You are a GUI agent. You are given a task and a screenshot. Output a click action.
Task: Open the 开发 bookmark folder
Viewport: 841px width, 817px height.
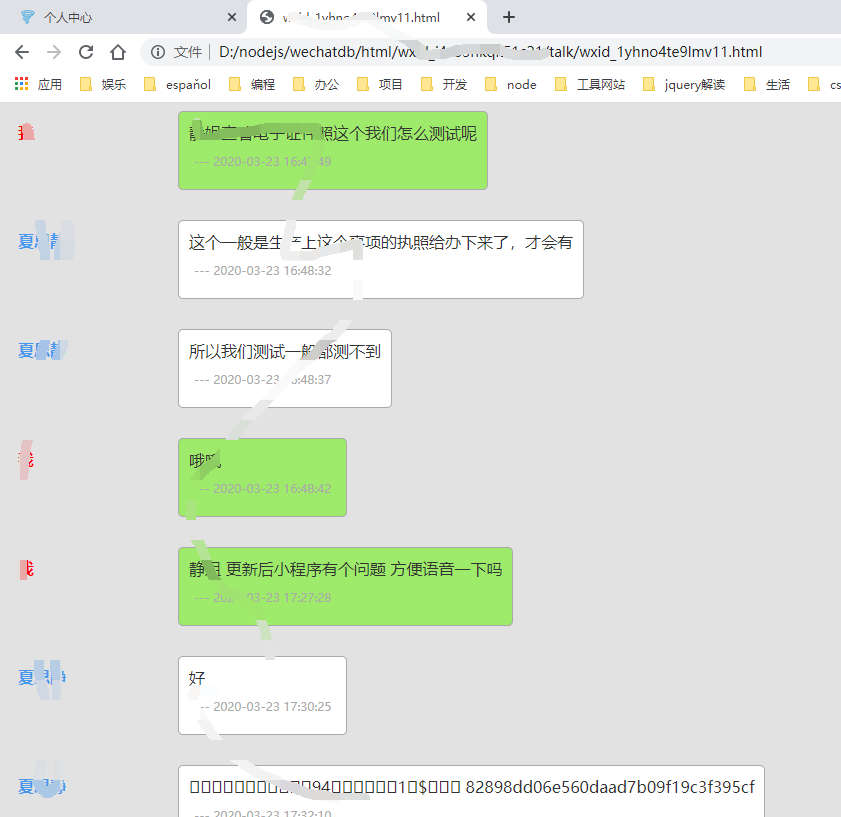point(444,84)
